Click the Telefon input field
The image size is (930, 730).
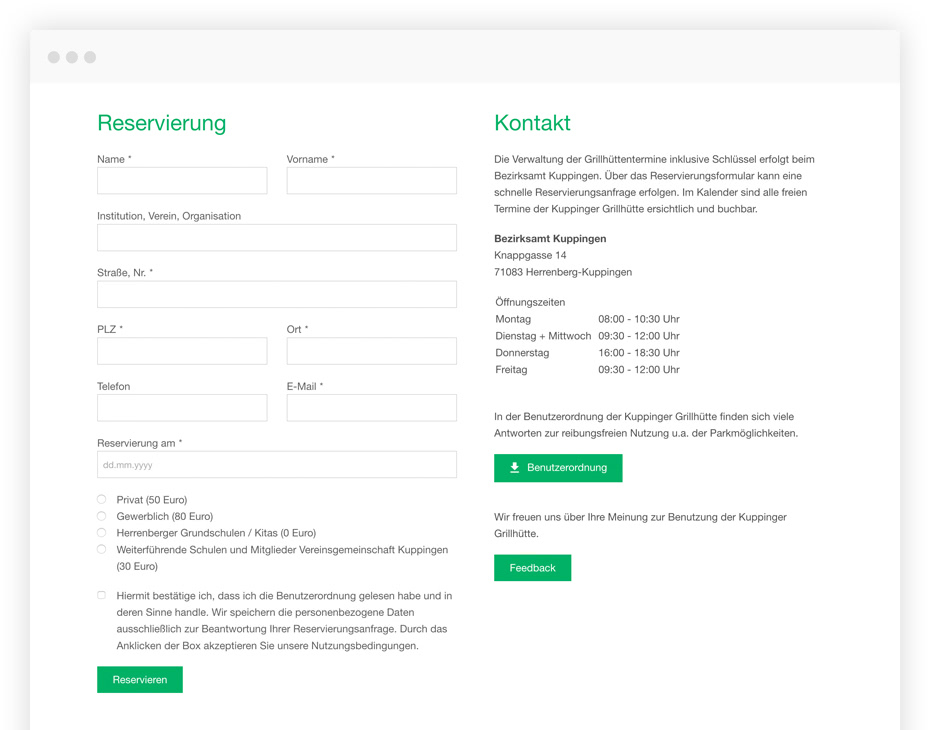coord(182,408)
